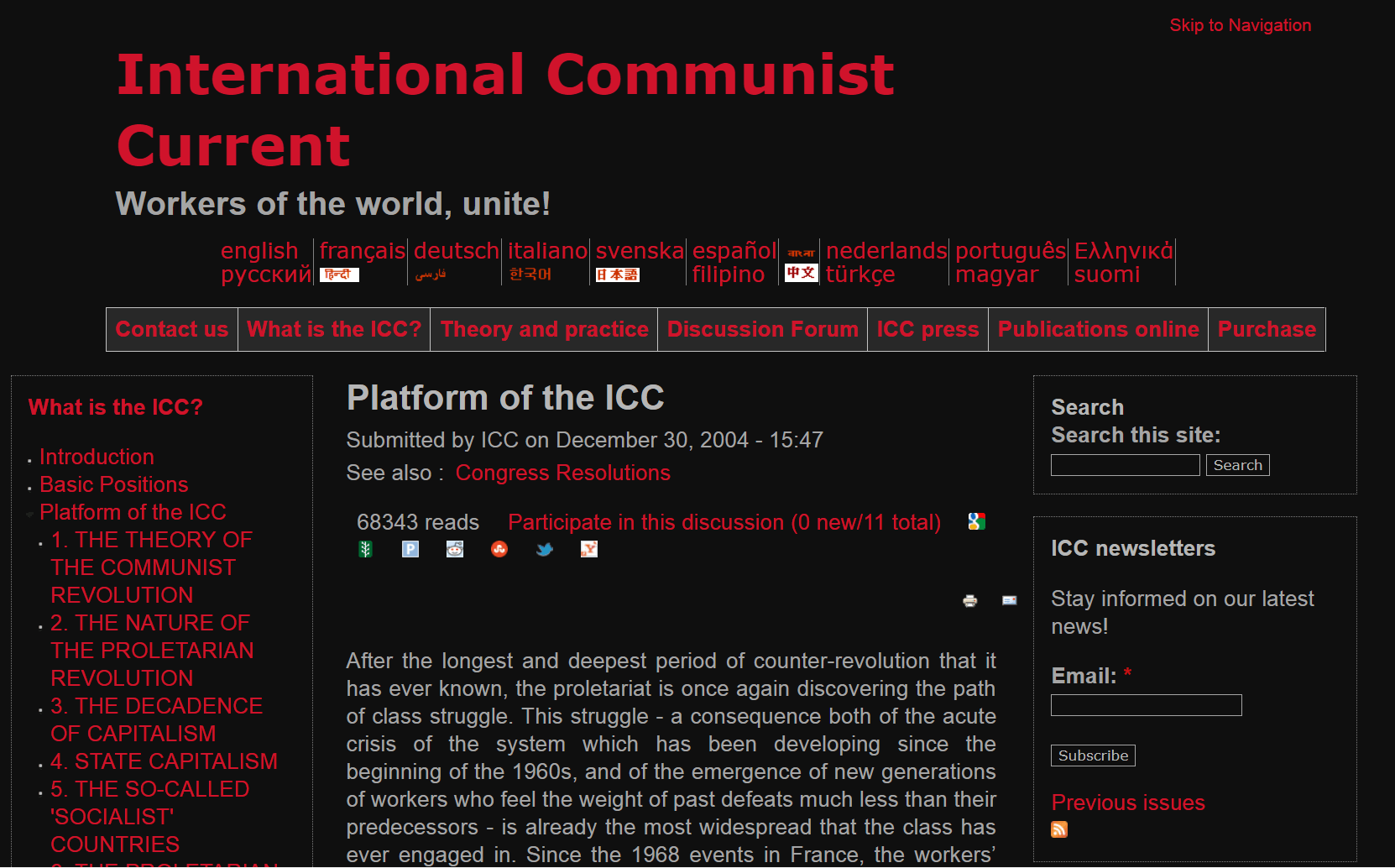Follow the Skip to Navigation link
This screenshot has width=1395, height=868.
click(1240, 25)
